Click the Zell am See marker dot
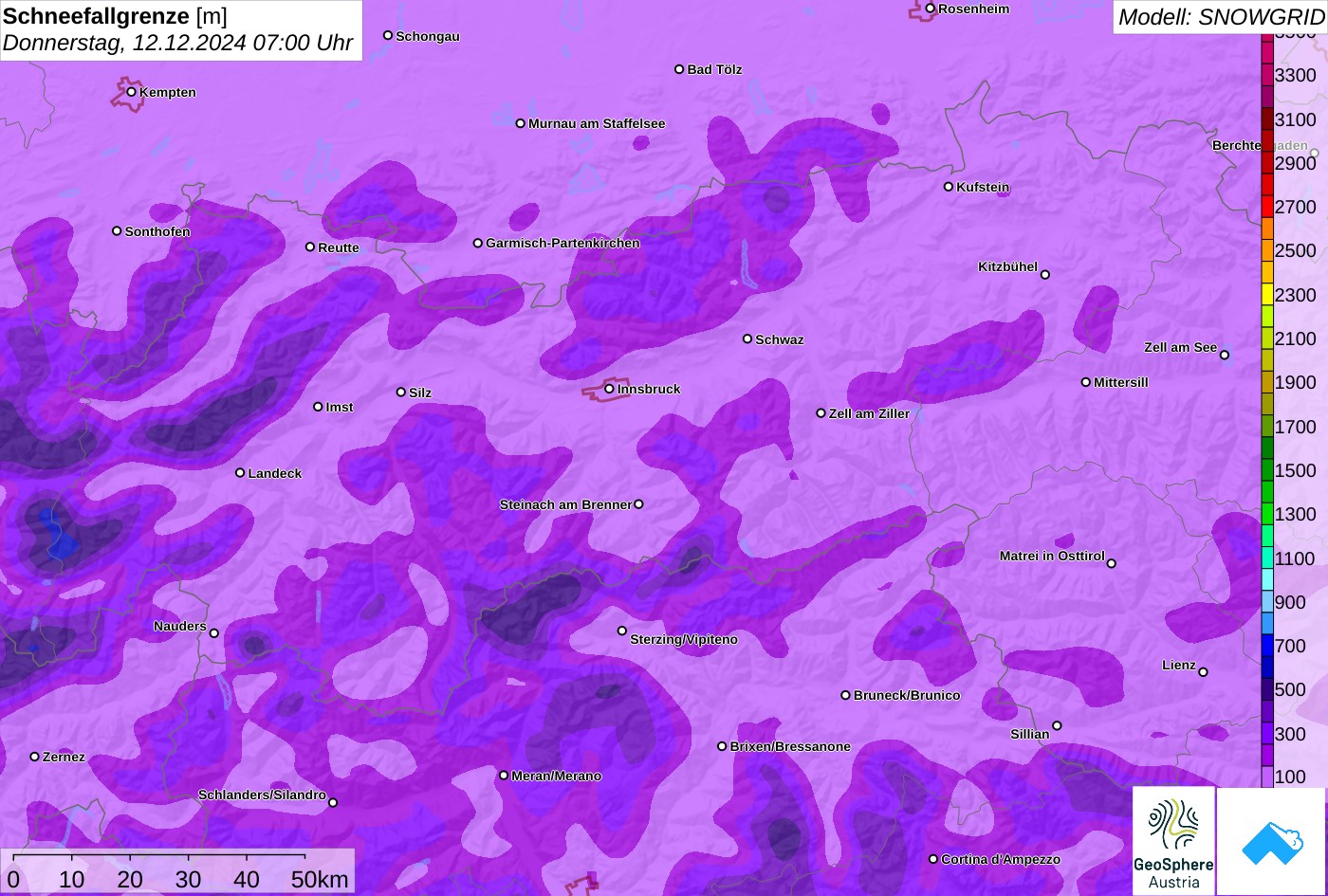Image resolution: width=1328 pixels, height=896 pixels. coord(1225,356)
